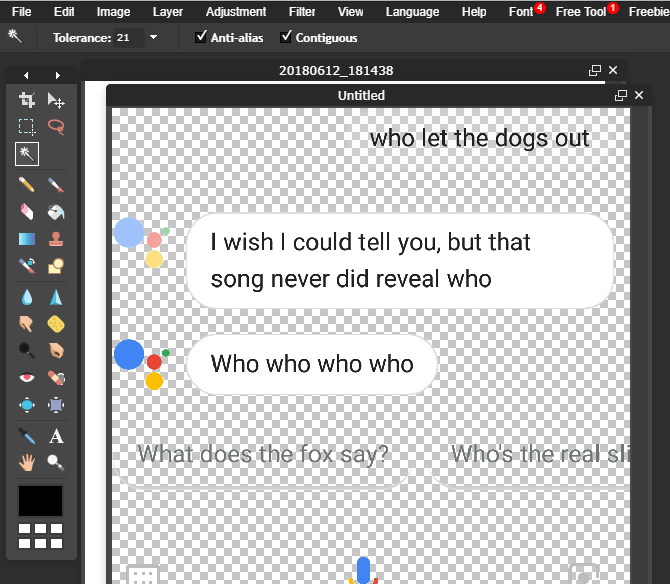Image resolution: width=670 pixels, height=584 pixels.
Task: Select the Pencil tool
Action: [26, 185]
